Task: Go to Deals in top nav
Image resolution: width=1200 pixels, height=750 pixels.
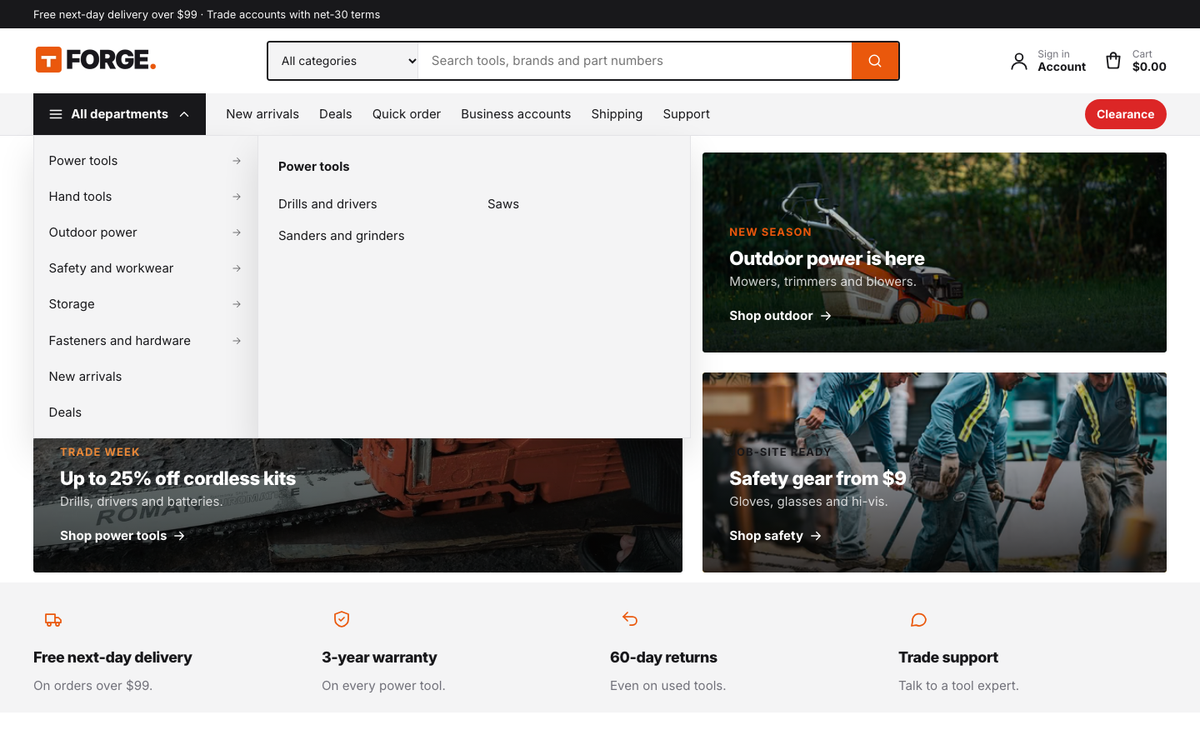Action: click(x=335, y=114)
